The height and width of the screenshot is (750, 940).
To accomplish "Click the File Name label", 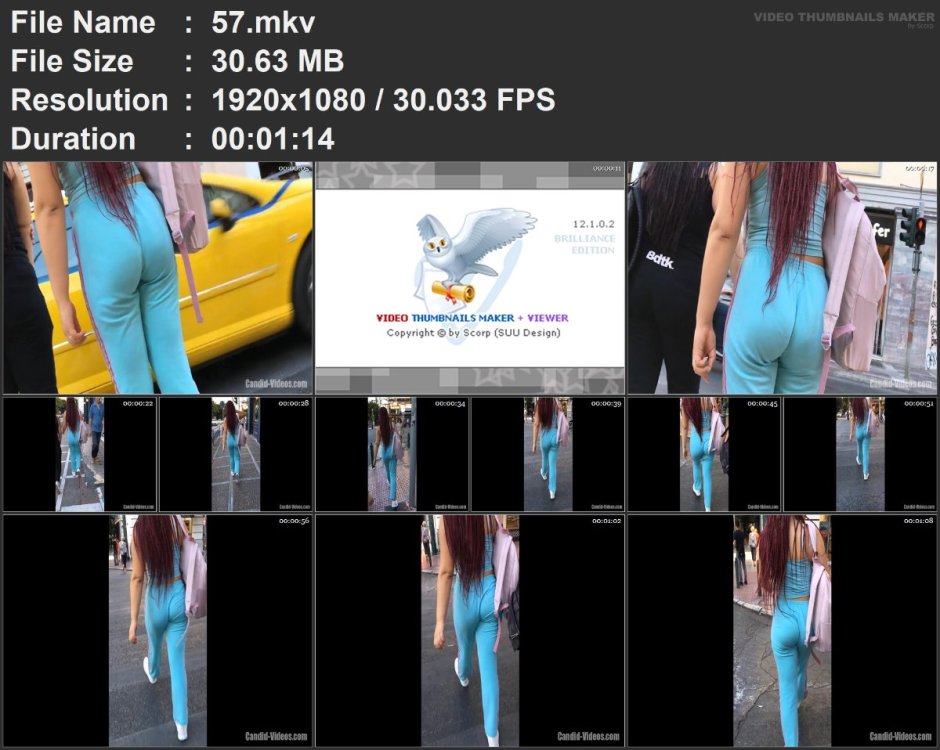I will [x=83, y=23].
